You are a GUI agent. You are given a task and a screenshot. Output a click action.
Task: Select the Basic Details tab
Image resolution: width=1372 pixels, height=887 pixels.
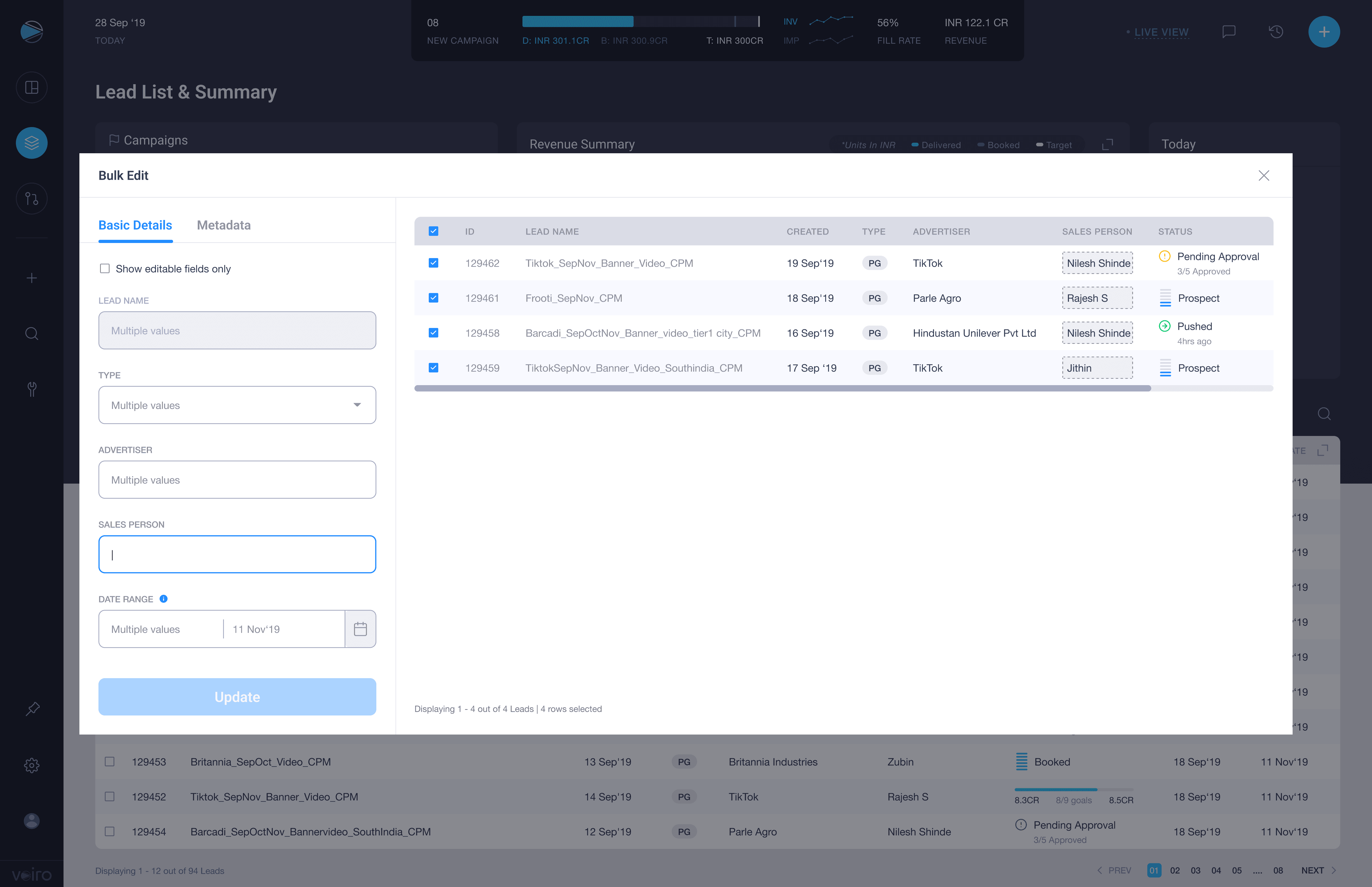pos(135,225)
